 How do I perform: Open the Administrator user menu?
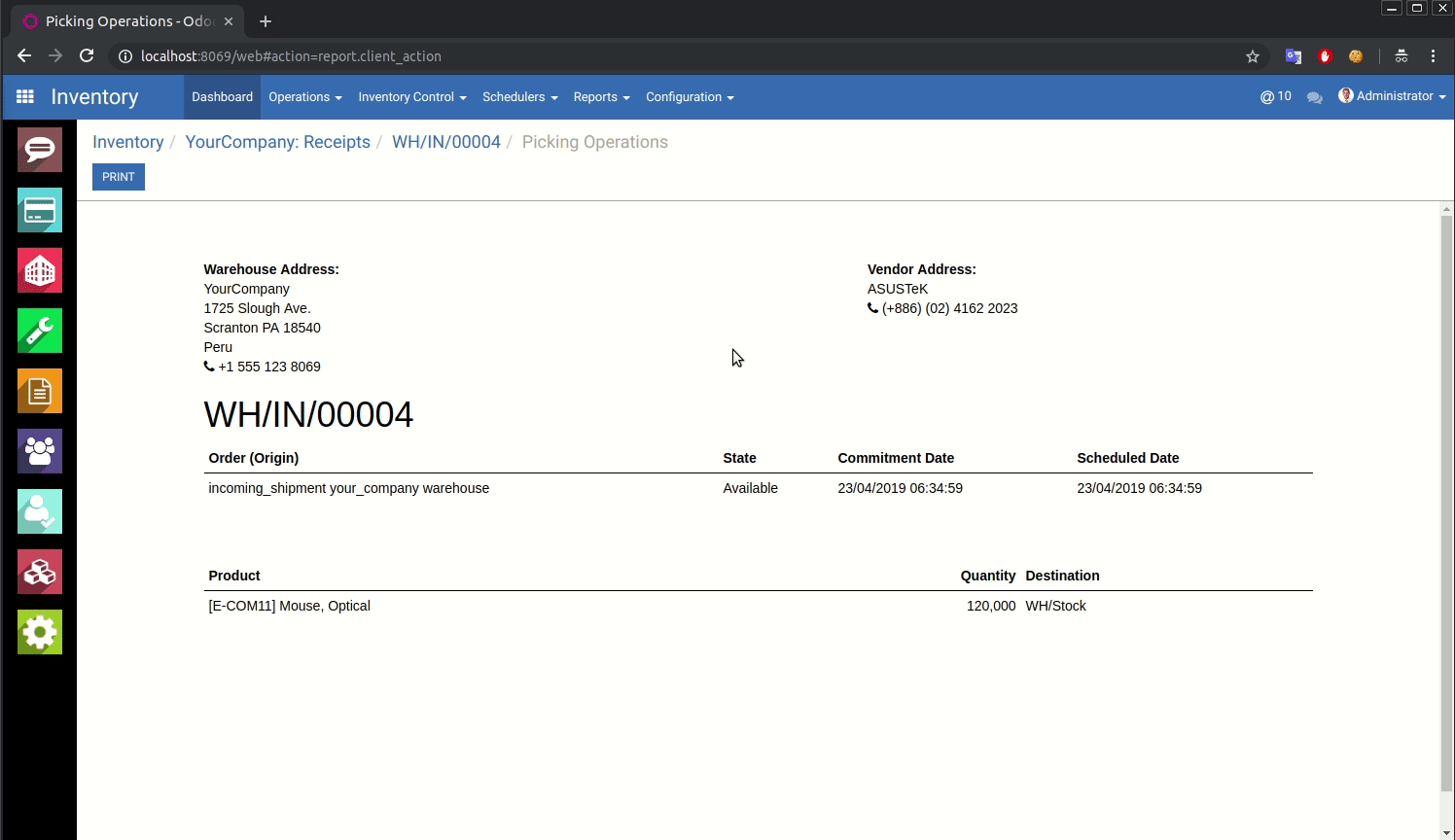click(x=1393, y=96)
